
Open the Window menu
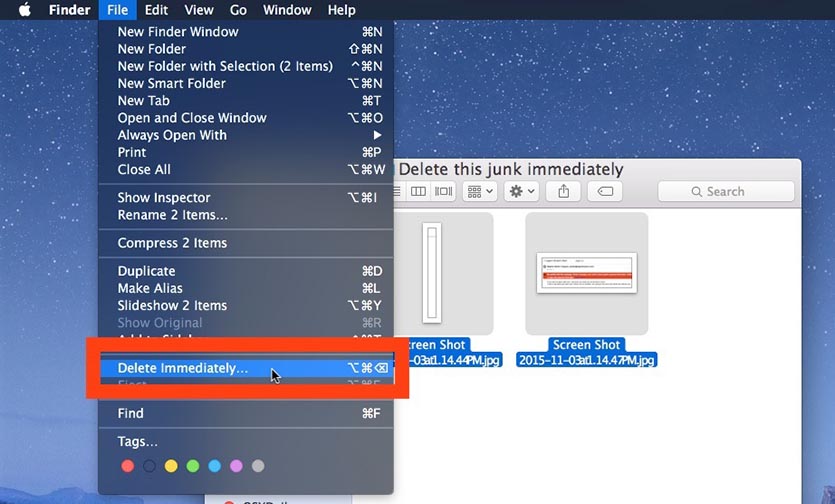pyautogui.click(x=287, y=10)
